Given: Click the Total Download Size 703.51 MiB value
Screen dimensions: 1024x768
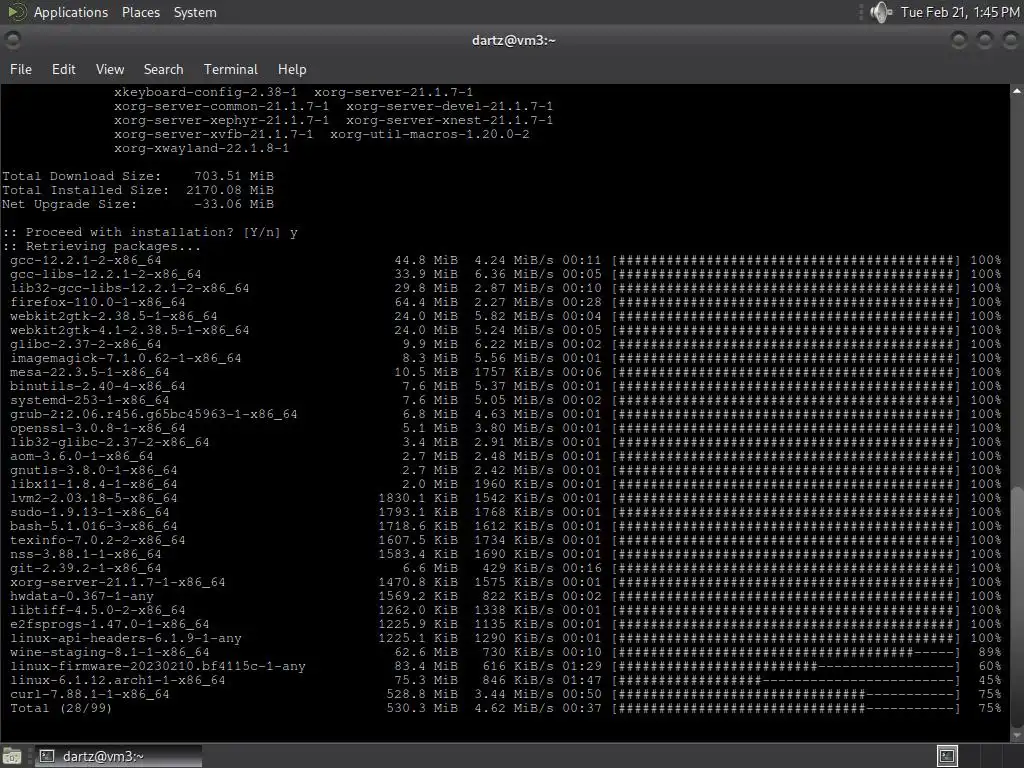Looking at the screenshot, I should 234,176.
